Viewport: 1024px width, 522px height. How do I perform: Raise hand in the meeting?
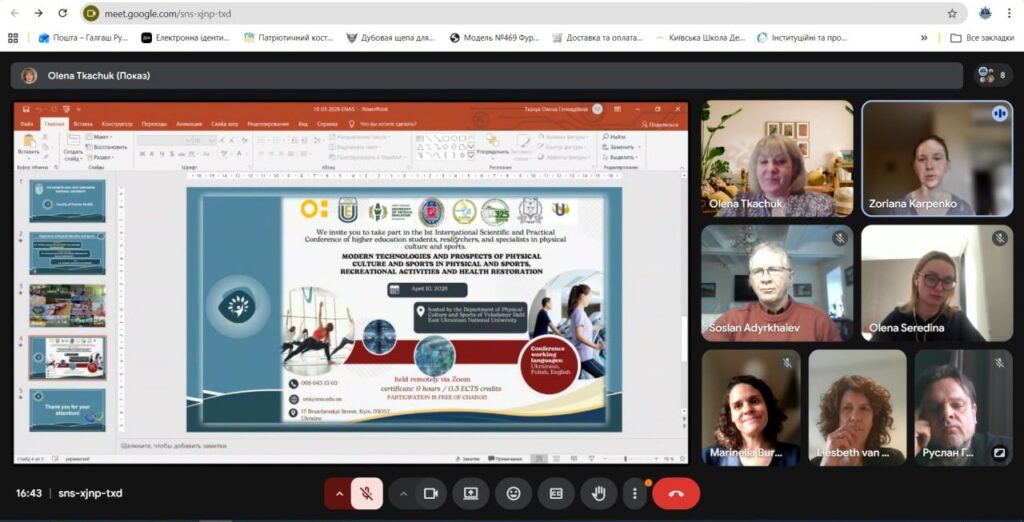pyautogui.click(x=599, y=493)
